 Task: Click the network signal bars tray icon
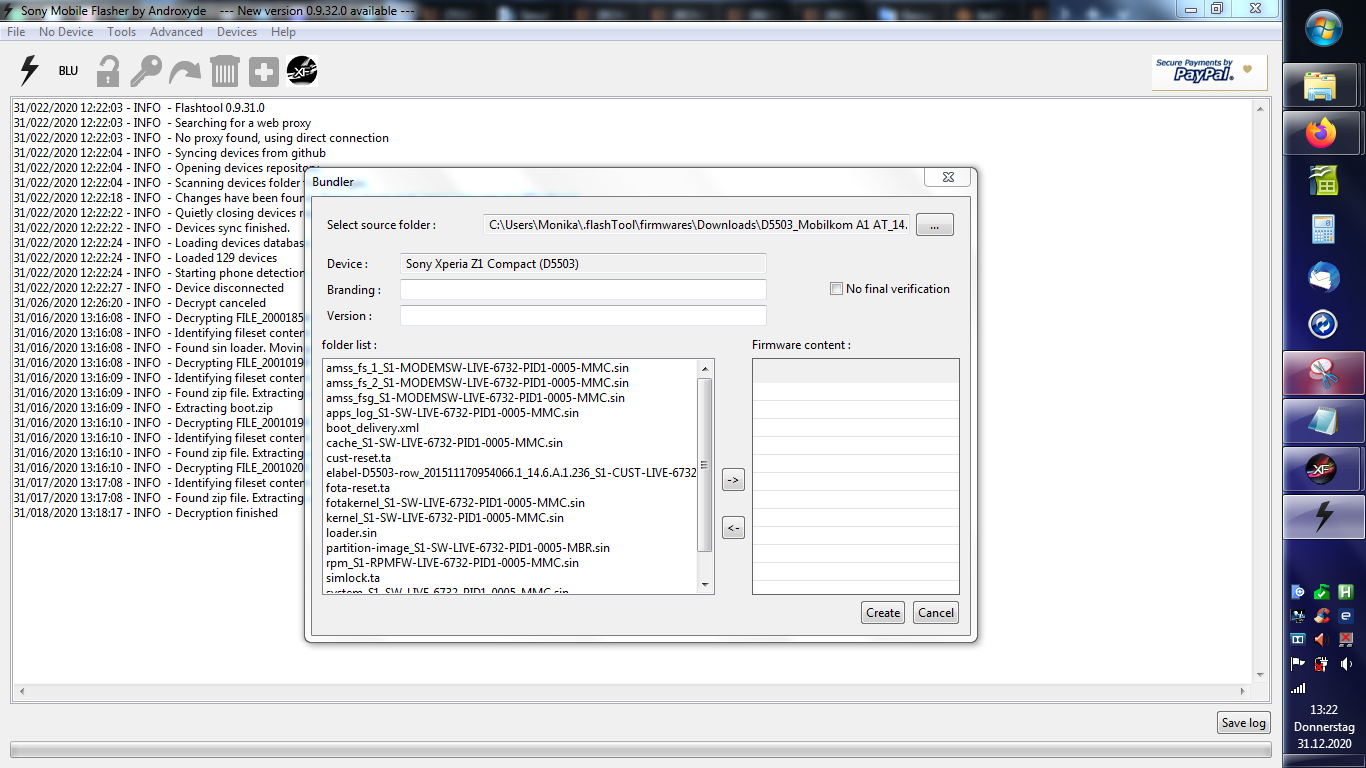1298,688
